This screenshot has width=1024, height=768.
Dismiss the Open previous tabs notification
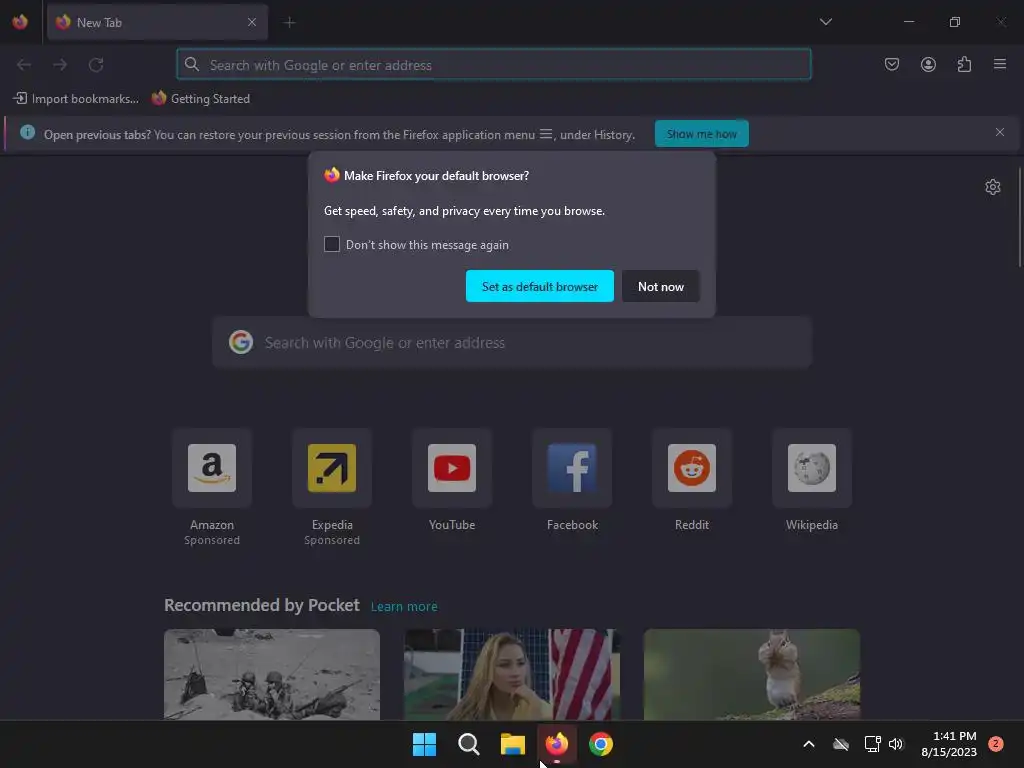click(1000, 133)
